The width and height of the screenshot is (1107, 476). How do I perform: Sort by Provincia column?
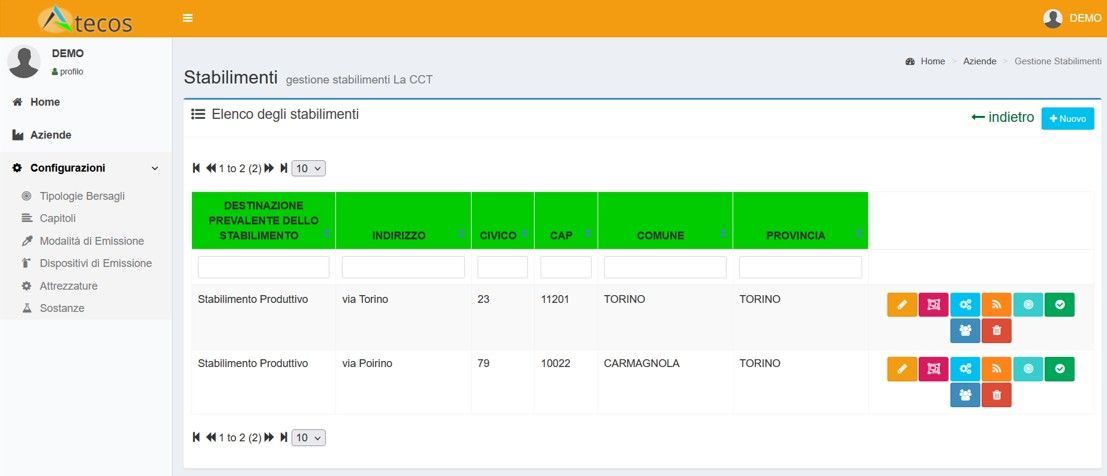click(x=800, y=220)
